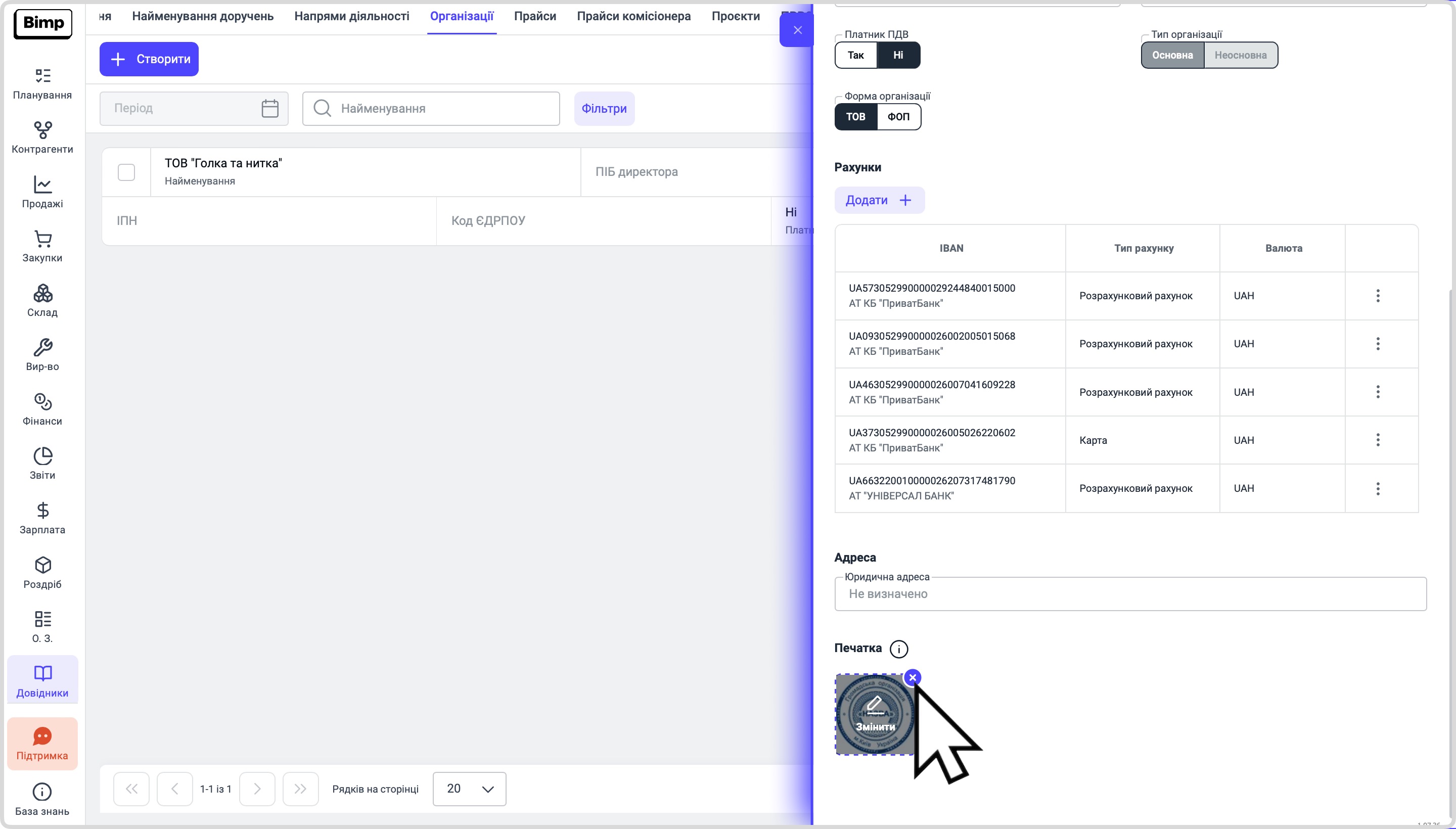Image resolution: width=1456 pixels, height=829 pixels.
Task: Open Підтримка support chat
Action: click(42, 744)
